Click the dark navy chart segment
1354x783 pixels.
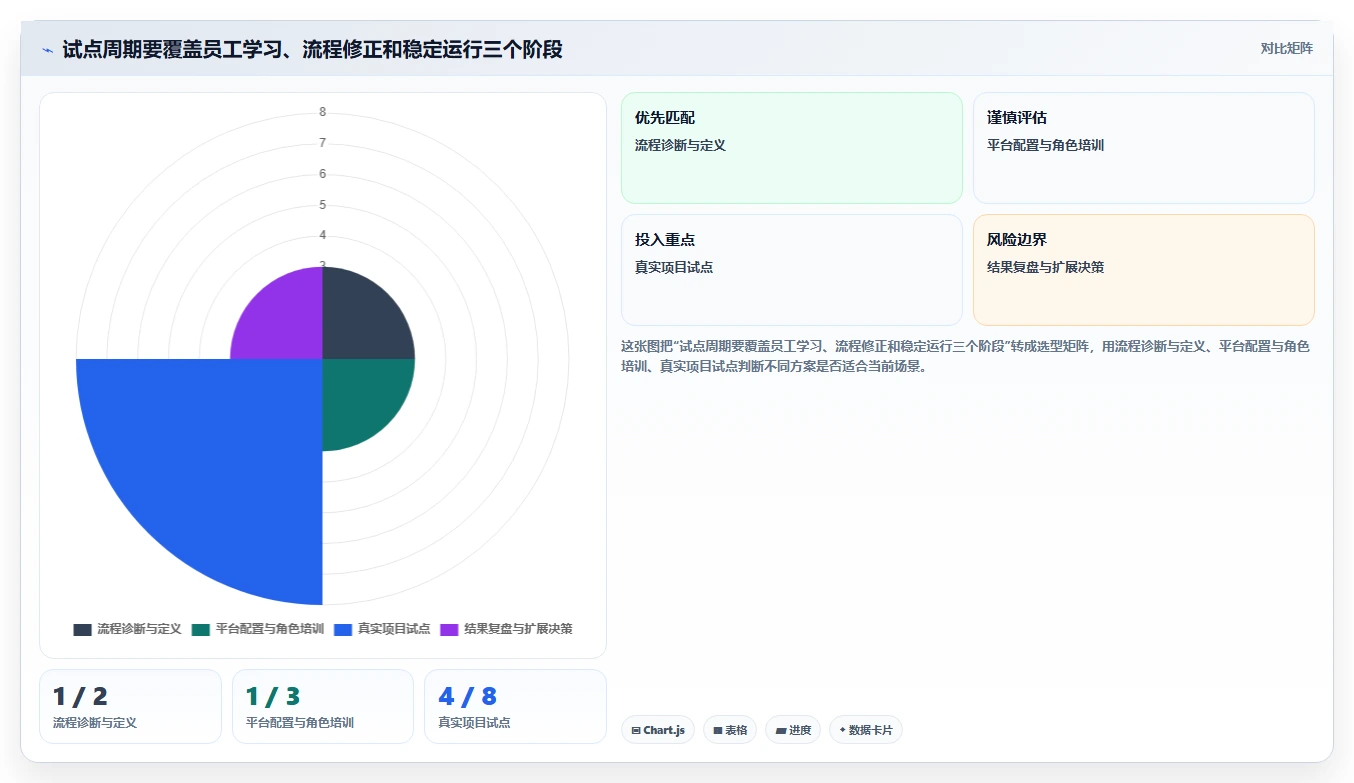pos(360,321)
